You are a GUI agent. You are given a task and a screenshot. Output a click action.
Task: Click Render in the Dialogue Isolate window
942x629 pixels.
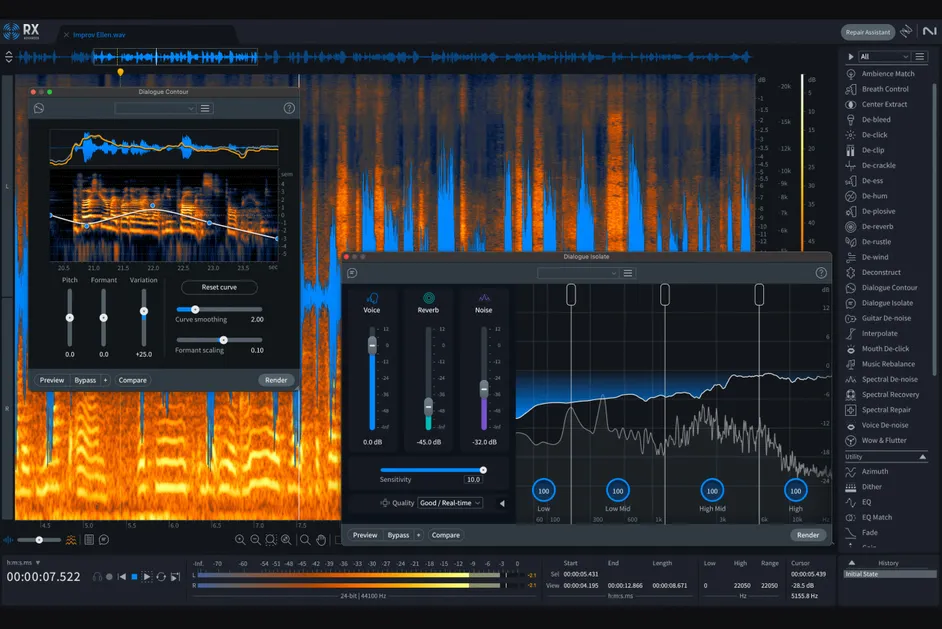pos(808,535)
